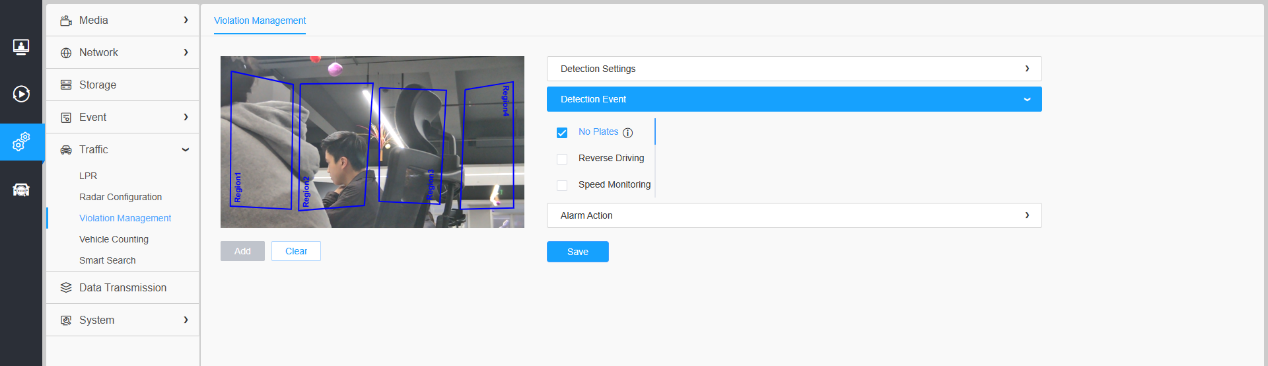Open the Data Transmission menu item
The width and height of the screenshot is (1268, 366).
tap(122, 288)
